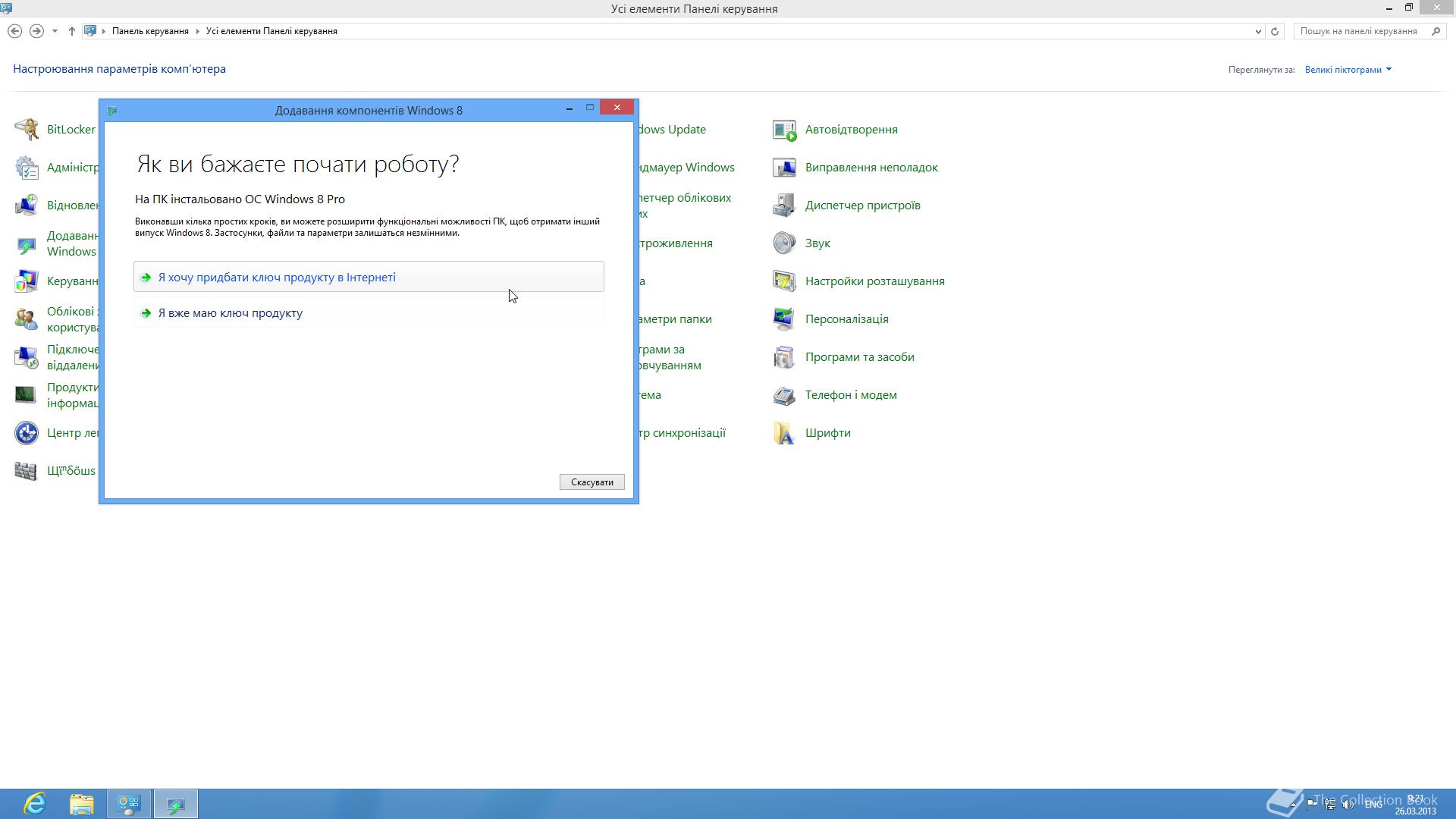Open the Великі піктограми view dropdown
Viewport: 1456px width, 819px height.
[1348, 70]
